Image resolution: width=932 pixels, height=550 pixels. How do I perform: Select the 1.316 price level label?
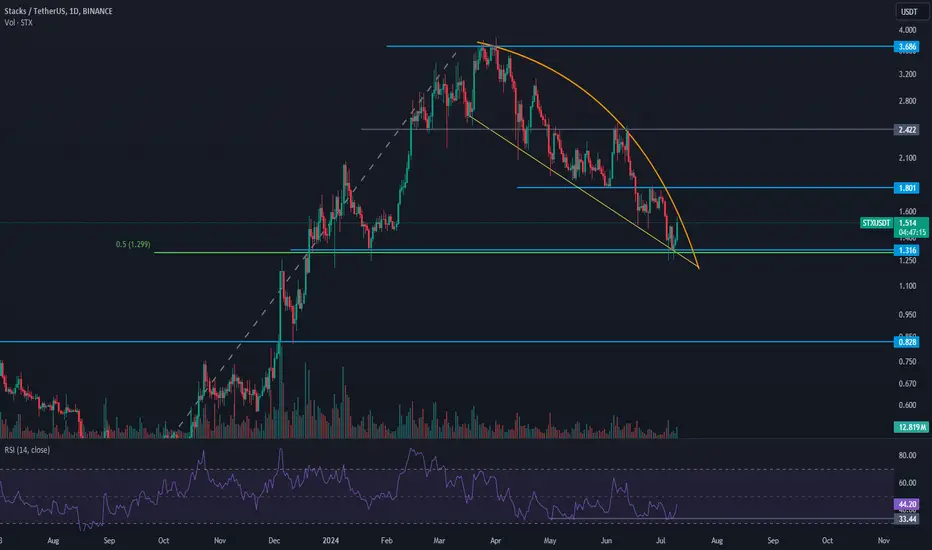pyautogui.click(x=906, y=250)
